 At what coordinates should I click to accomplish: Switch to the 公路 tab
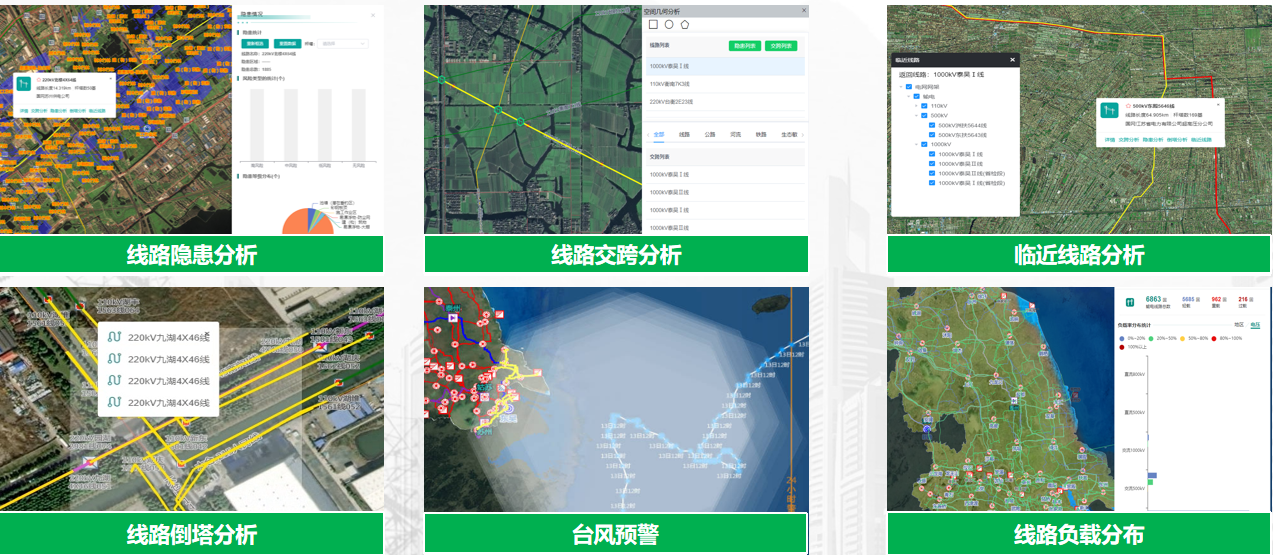click(x=710, y=134)
